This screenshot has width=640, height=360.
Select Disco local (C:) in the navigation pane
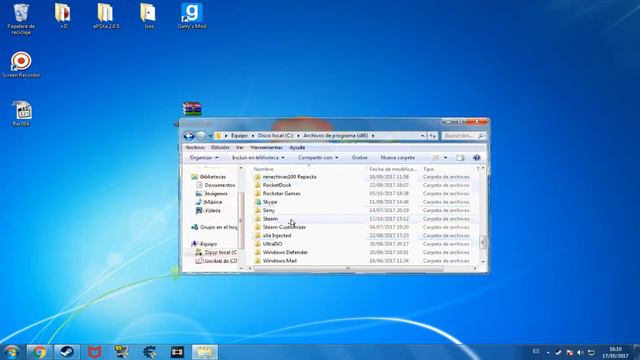pos(216,252)
